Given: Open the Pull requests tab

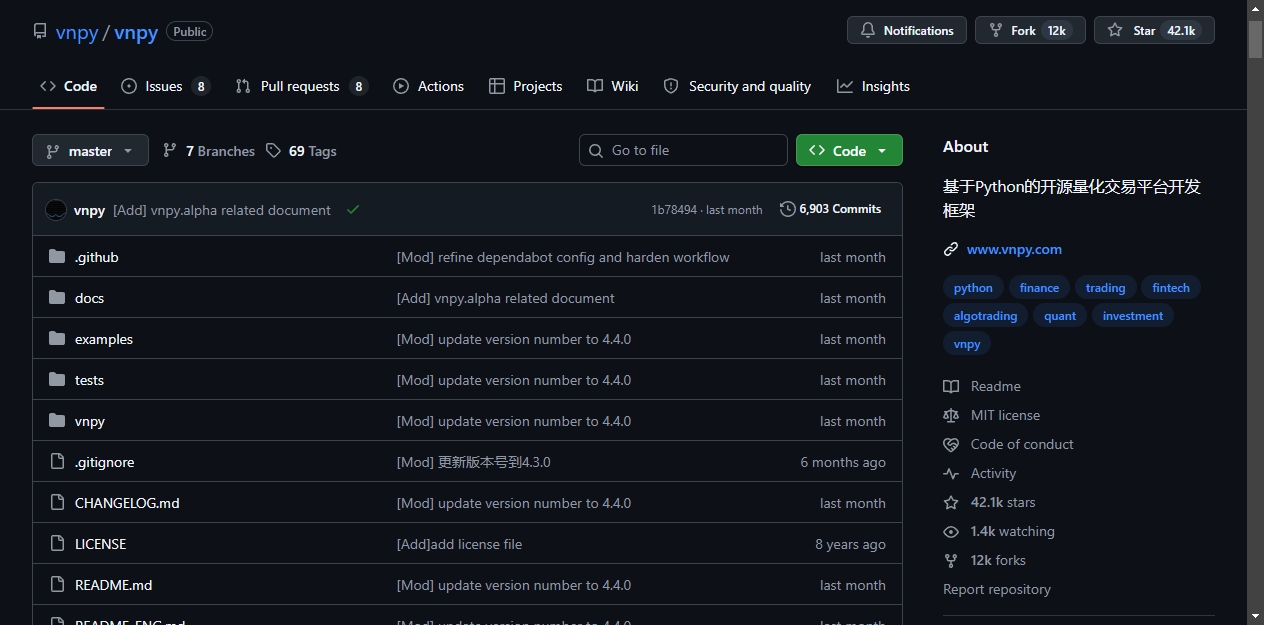Looking at the screenshot, I should [301, 86].
